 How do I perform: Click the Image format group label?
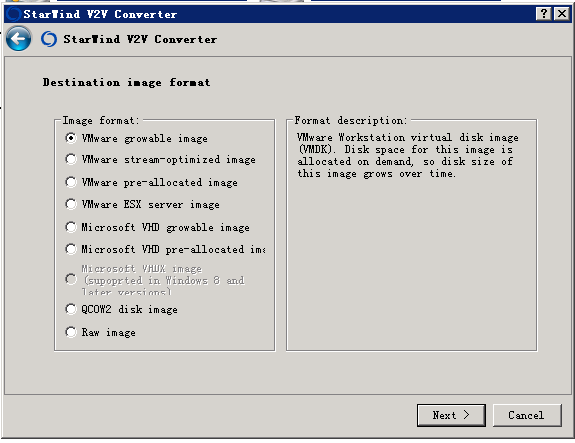click(101, 120)
